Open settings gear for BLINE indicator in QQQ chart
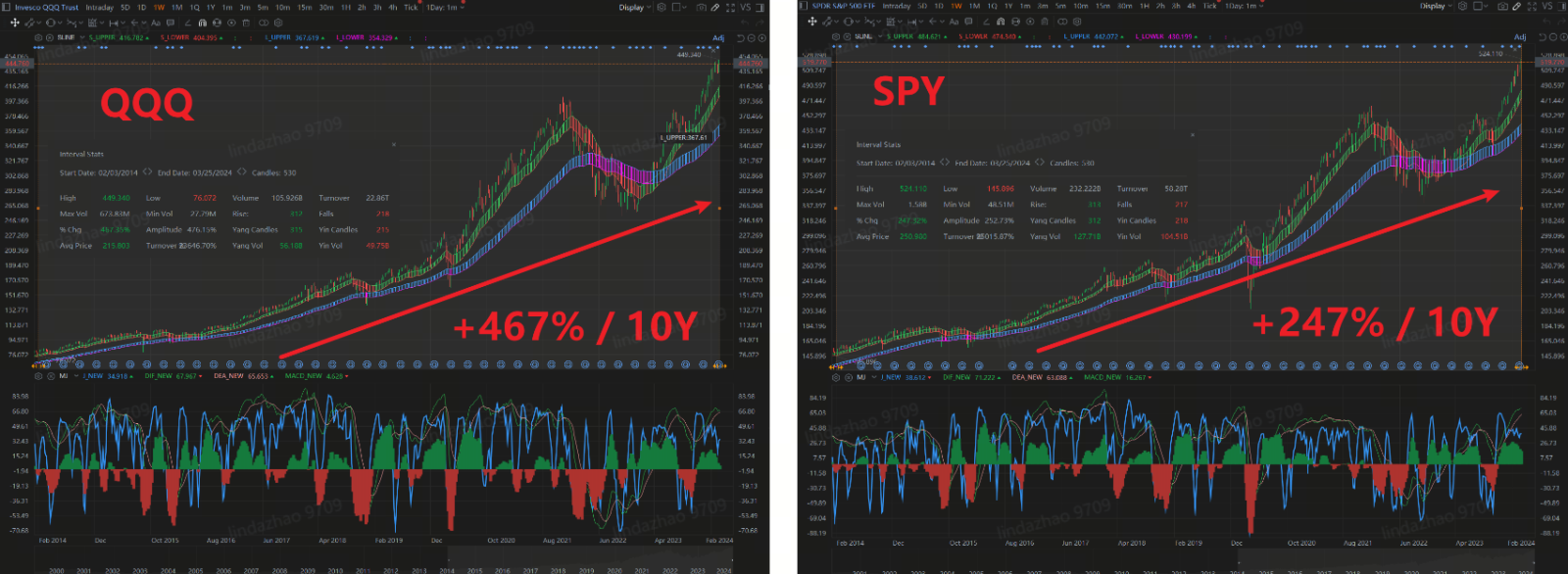 click(x=38, y=37)
